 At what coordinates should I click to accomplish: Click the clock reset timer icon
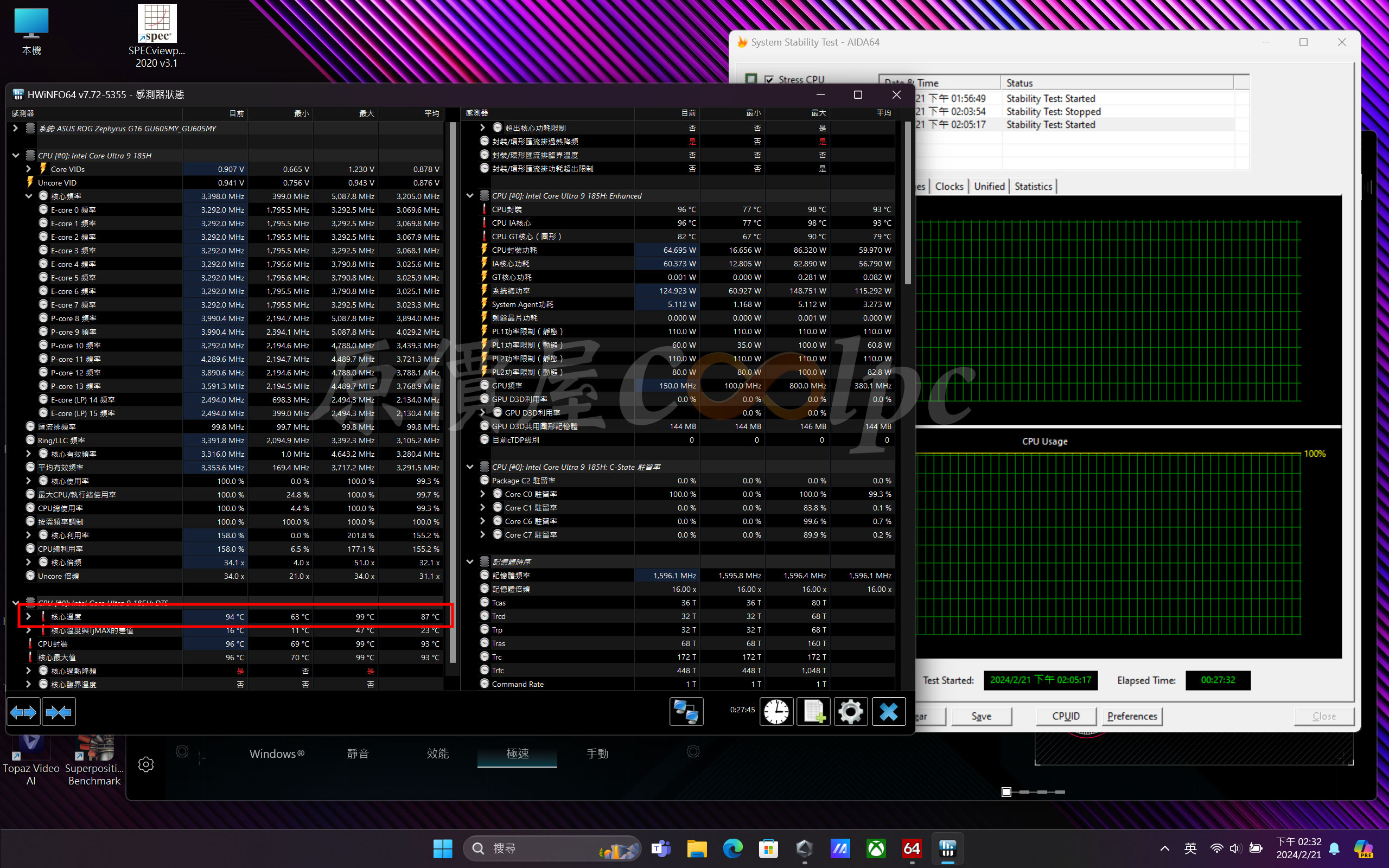tap(776, 712)
